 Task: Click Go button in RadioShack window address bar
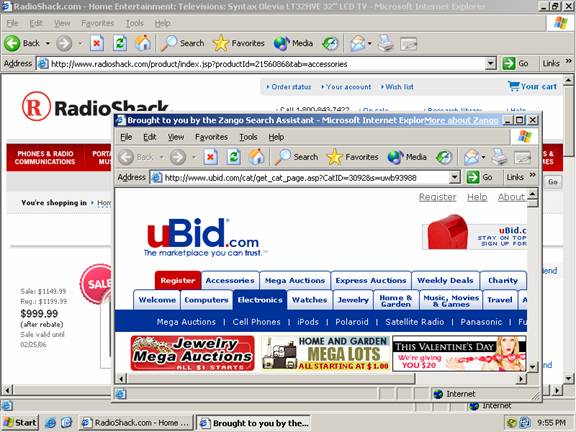pyautogui.click(x=516, y=64)
